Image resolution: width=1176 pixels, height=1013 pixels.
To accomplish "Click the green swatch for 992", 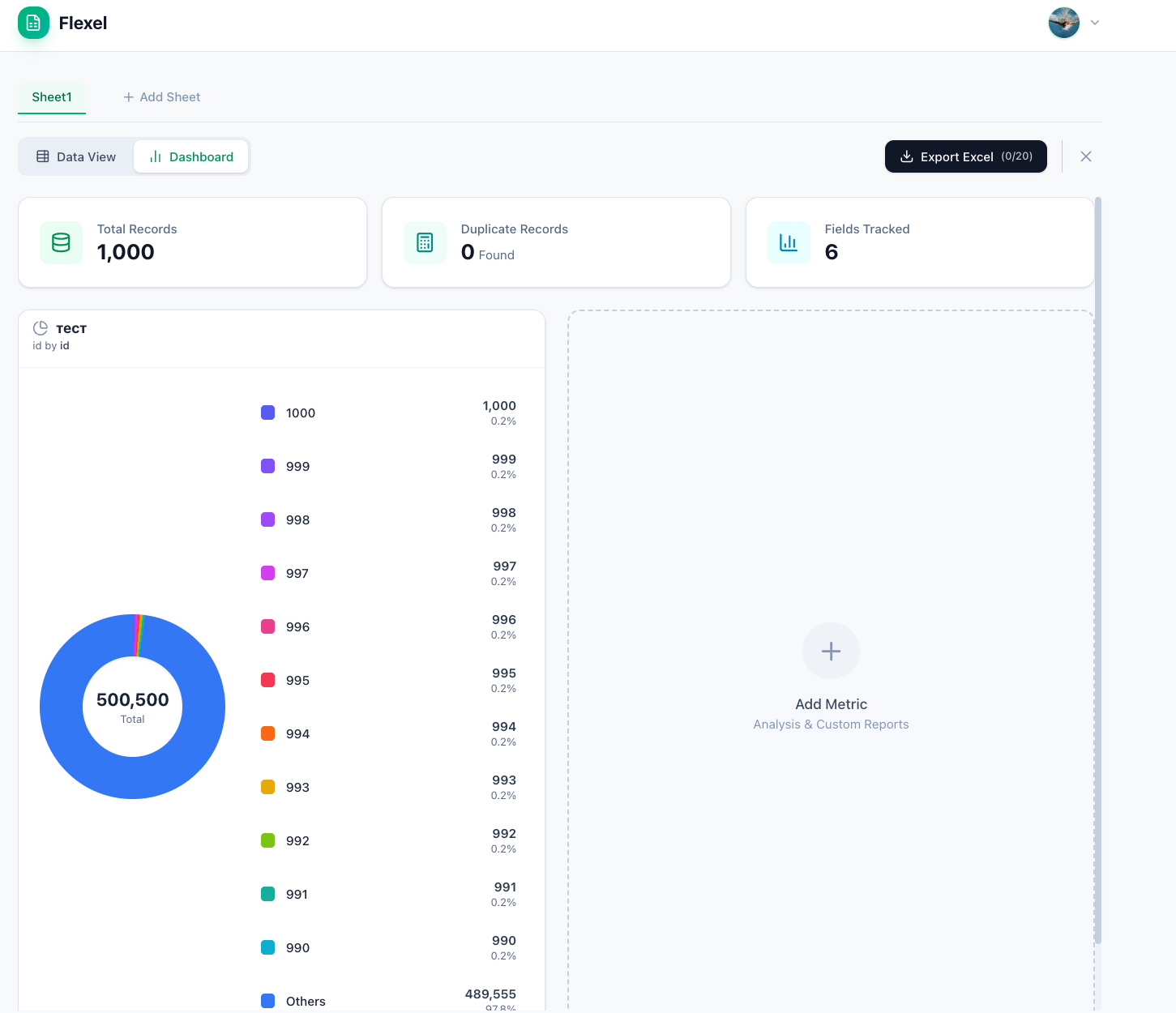I will [x=267, y=840].
